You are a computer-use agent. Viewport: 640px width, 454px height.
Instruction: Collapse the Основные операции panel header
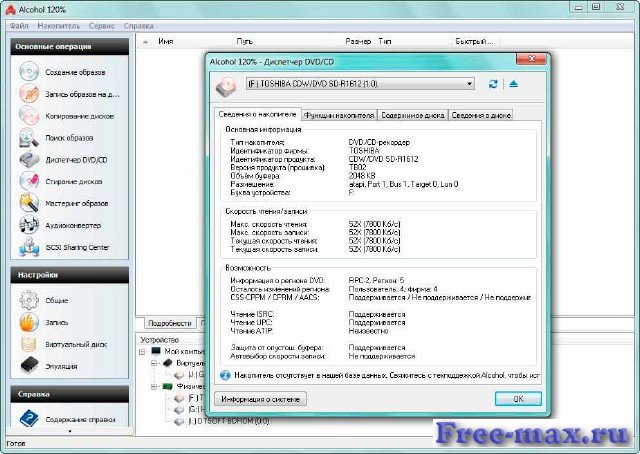coord(69,47)
